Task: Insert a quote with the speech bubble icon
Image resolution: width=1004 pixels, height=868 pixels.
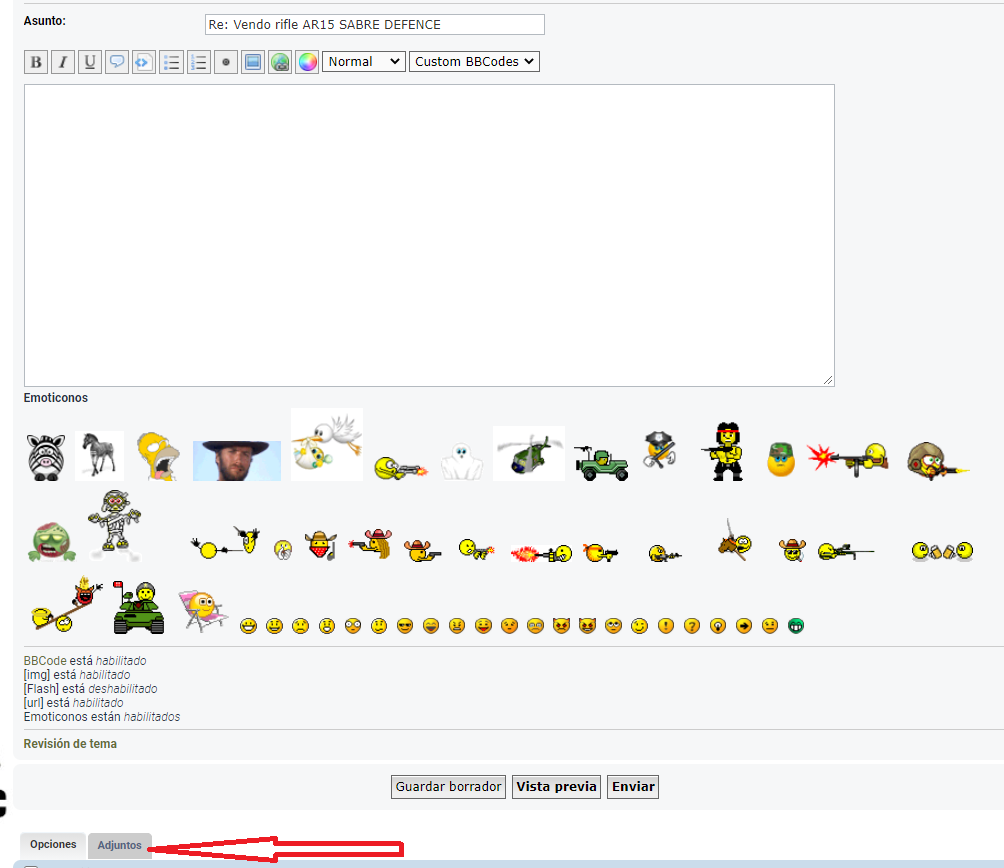Action: tap(117, 62)
